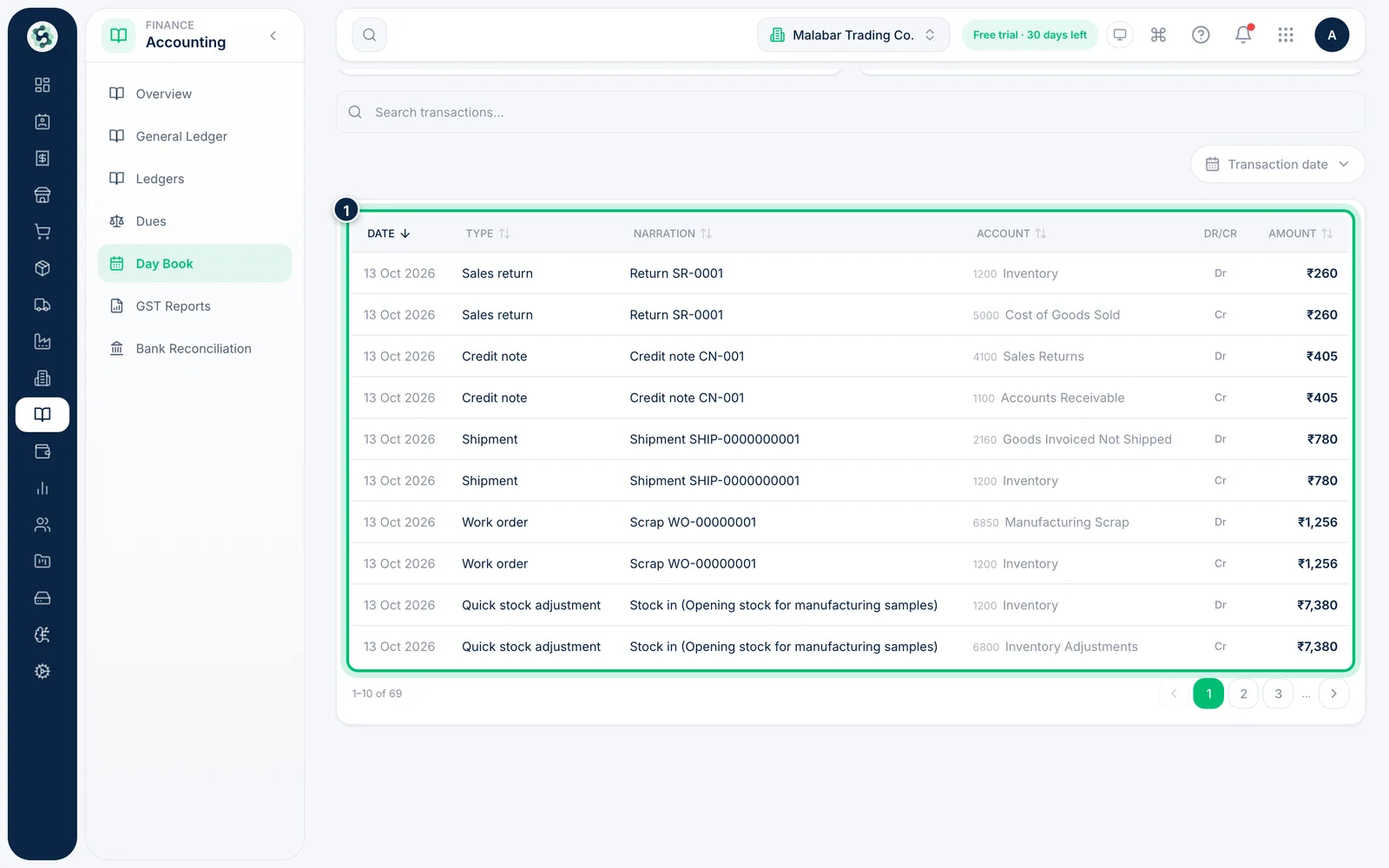Open the receipt dollar icon in the rail
The image size is (1389, 868).
42,158
